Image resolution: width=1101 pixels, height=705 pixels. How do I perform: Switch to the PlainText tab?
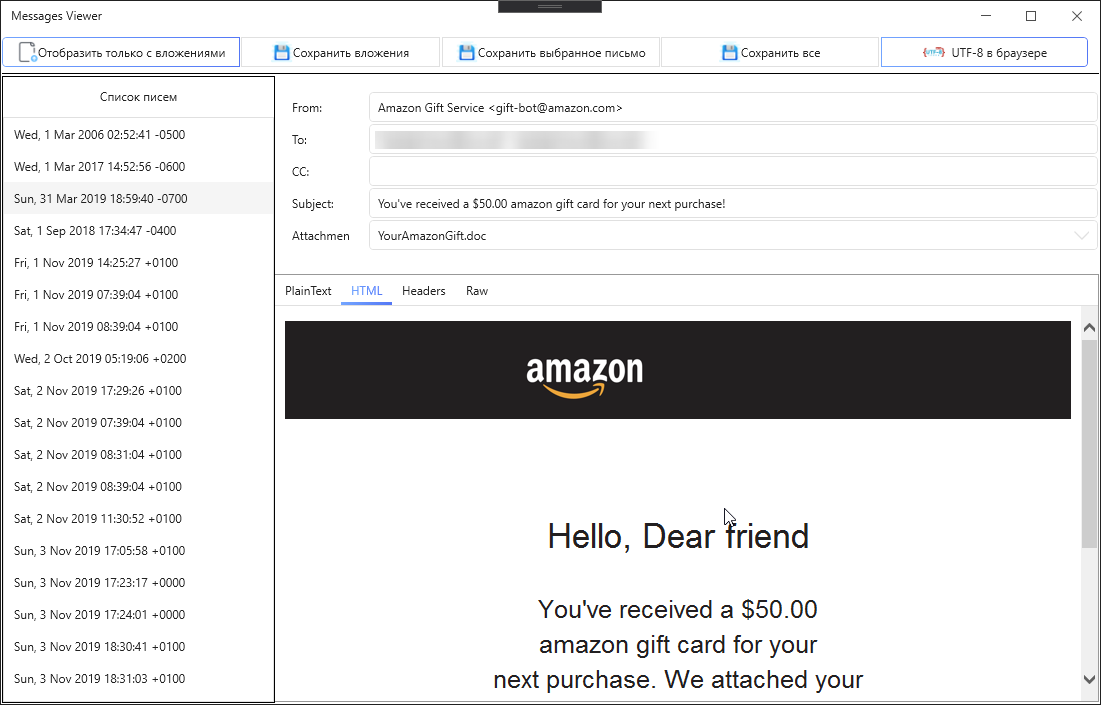[x=308, y=291]
